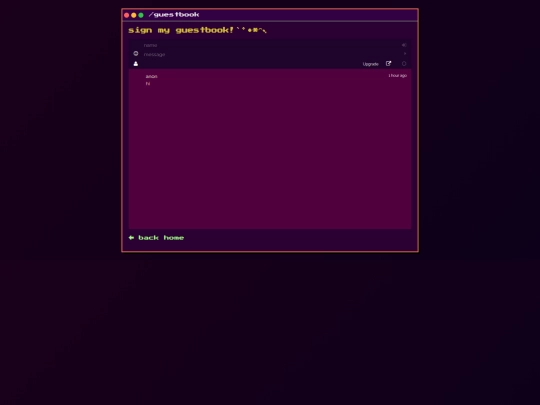This screenshot has height=405, width=540.
Task: Click the yellow minimize dot in titlebar
Action: click(x=134, y=15)
